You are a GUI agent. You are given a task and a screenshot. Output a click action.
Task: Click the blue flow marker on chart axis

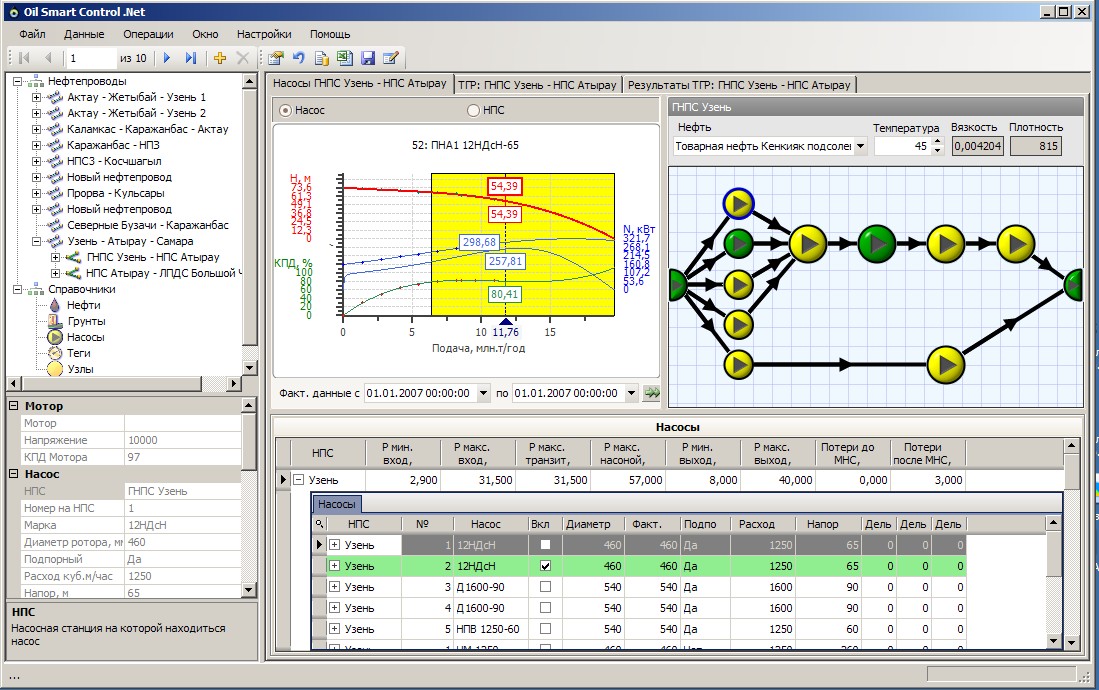[505, 321]
